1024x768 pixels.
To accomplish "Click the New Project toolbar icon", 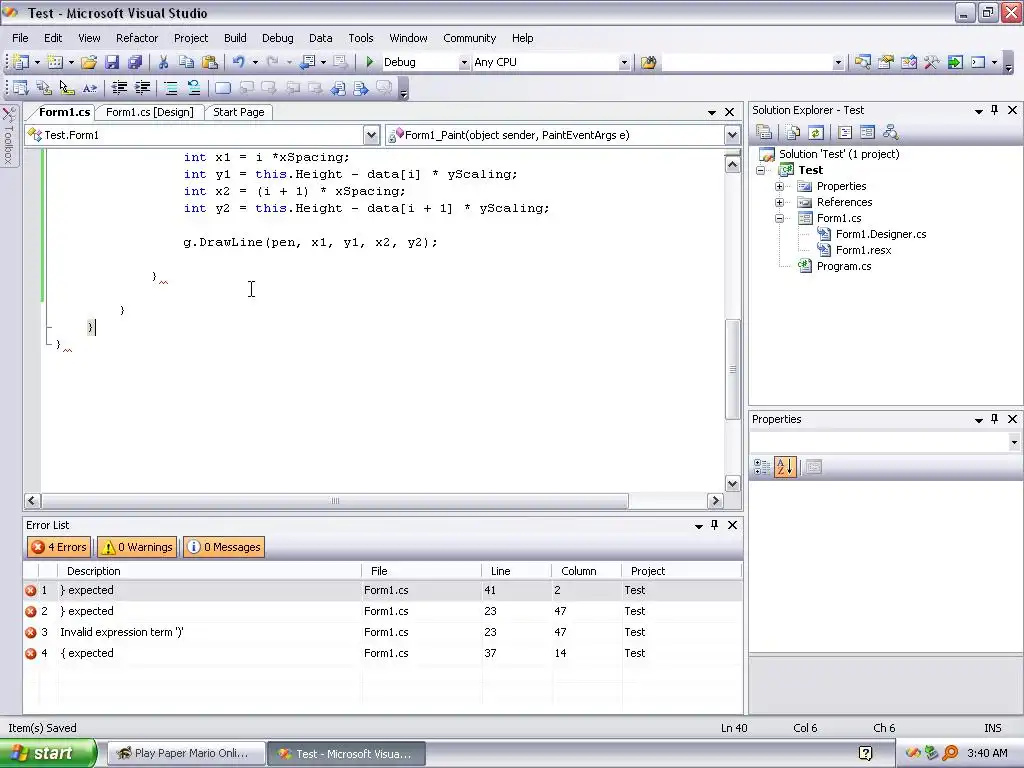I will (x=22, y=62).
